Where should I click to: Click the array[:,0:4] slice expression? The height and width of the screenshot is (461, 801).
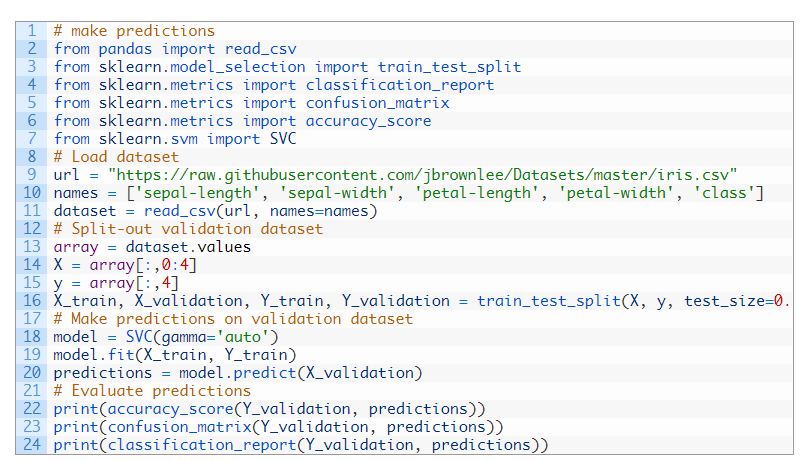coord(143,265)
